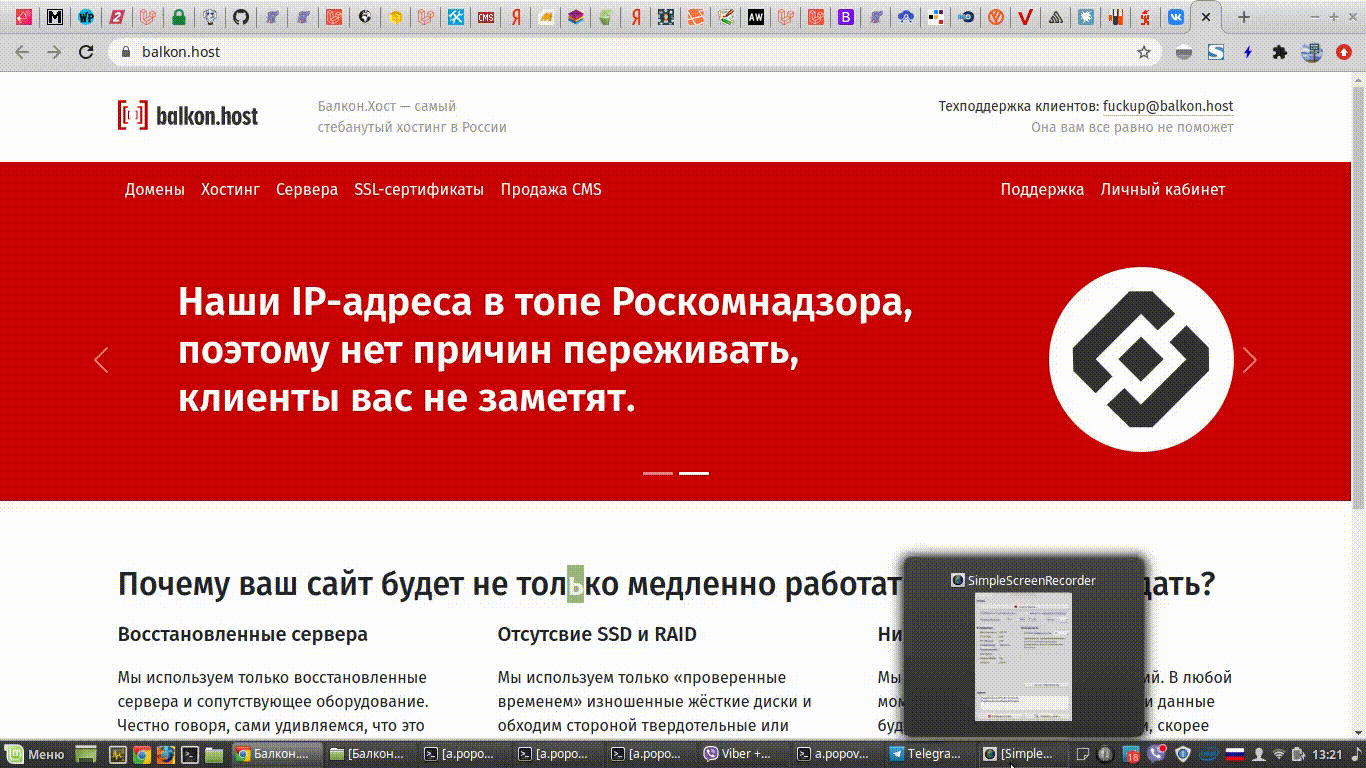1366x768 pixels.
Task: Open a new browser tab
Action: (x=1244, y=17)
